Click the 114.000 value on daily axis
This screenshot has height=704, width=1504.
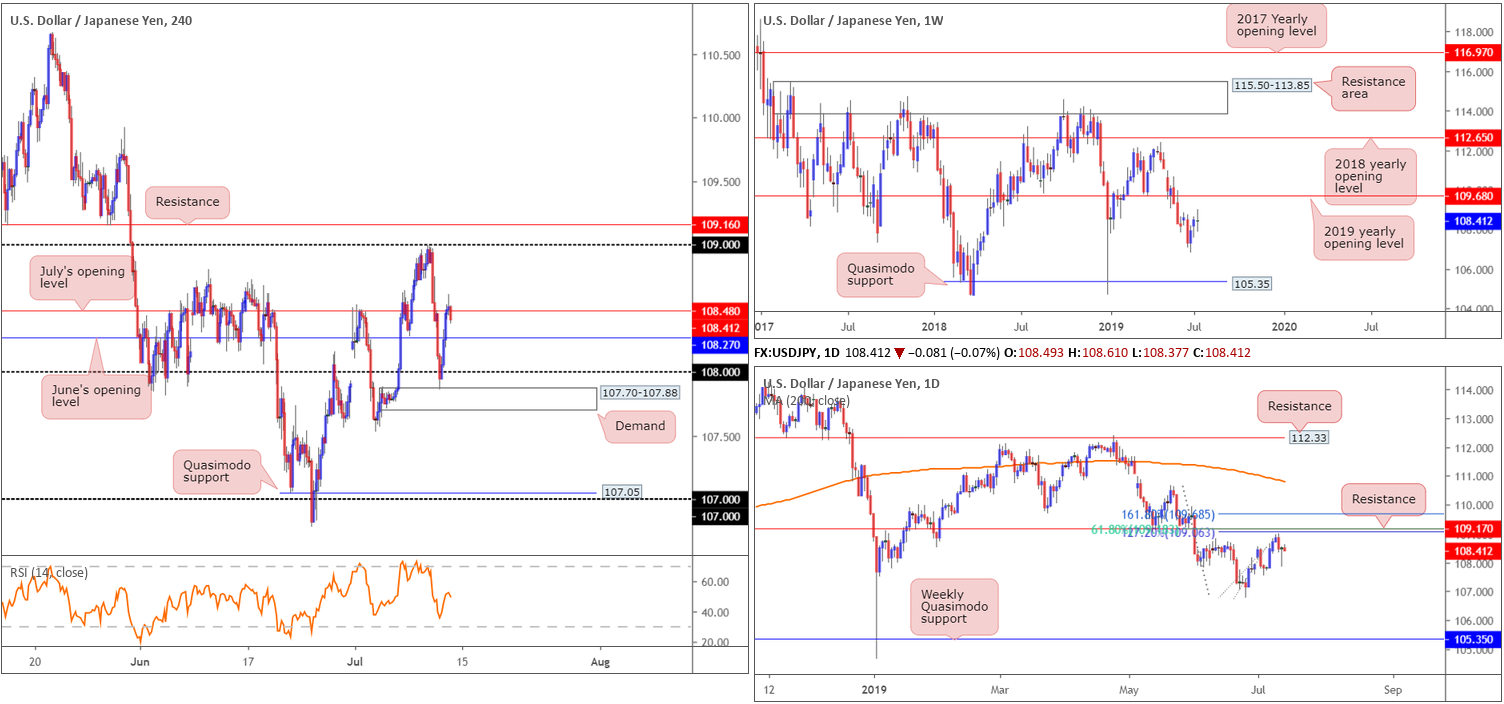pyautogui.click(x=1472, y=391)
